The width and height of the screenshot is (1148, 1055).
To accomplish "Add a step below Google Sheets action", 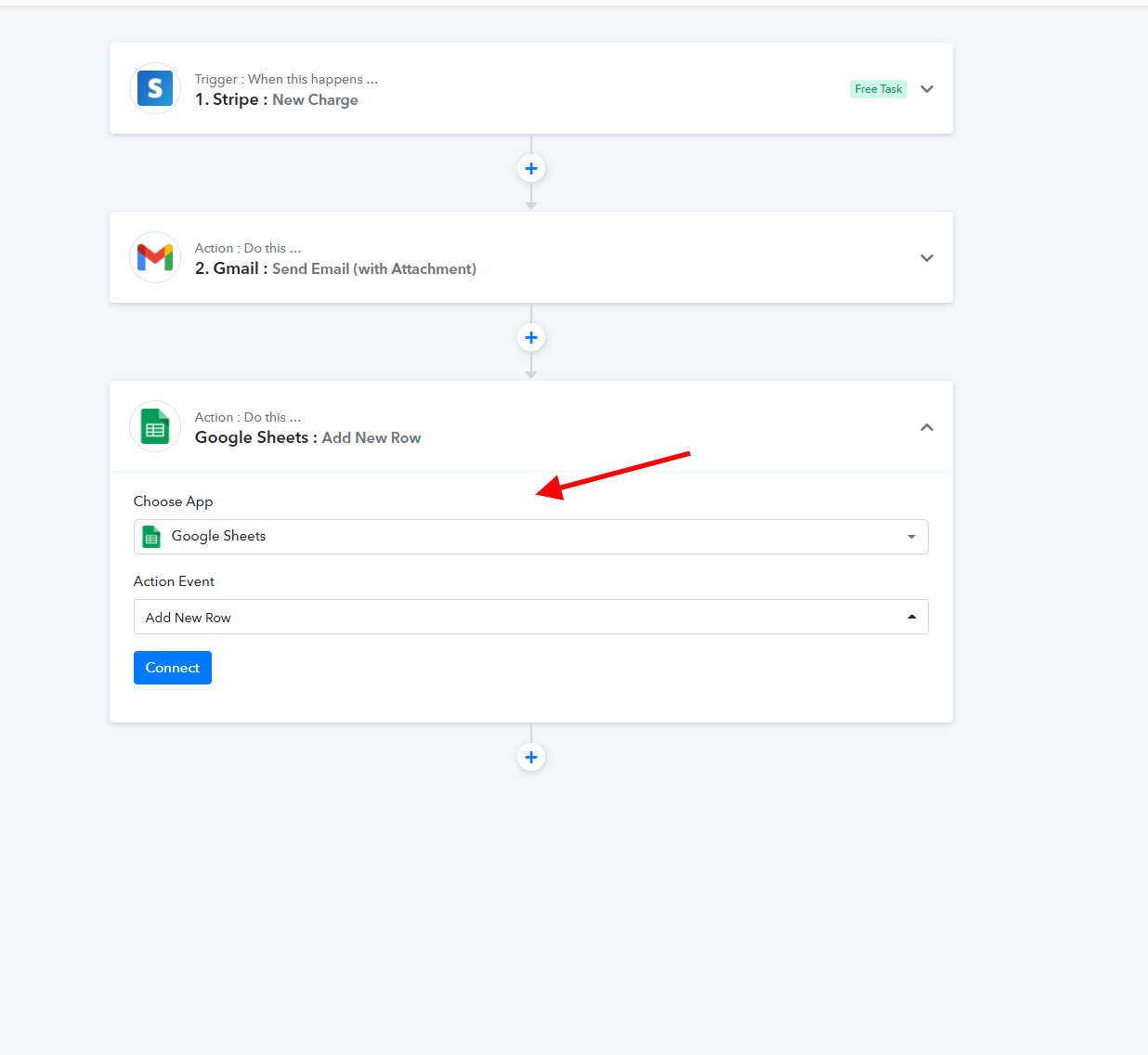I will (x=531, y=757).
